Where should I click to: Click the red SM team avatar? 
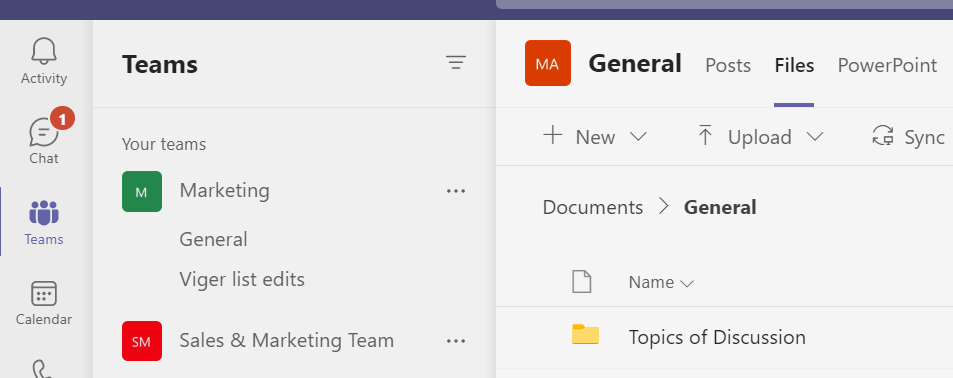[x=142, y=341]
